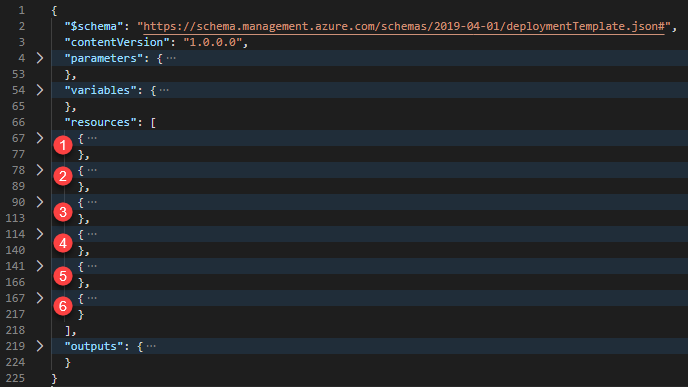Click the "1.0.0.0" version value
Screen dimensions: 688x387
(x=212, y=43)
